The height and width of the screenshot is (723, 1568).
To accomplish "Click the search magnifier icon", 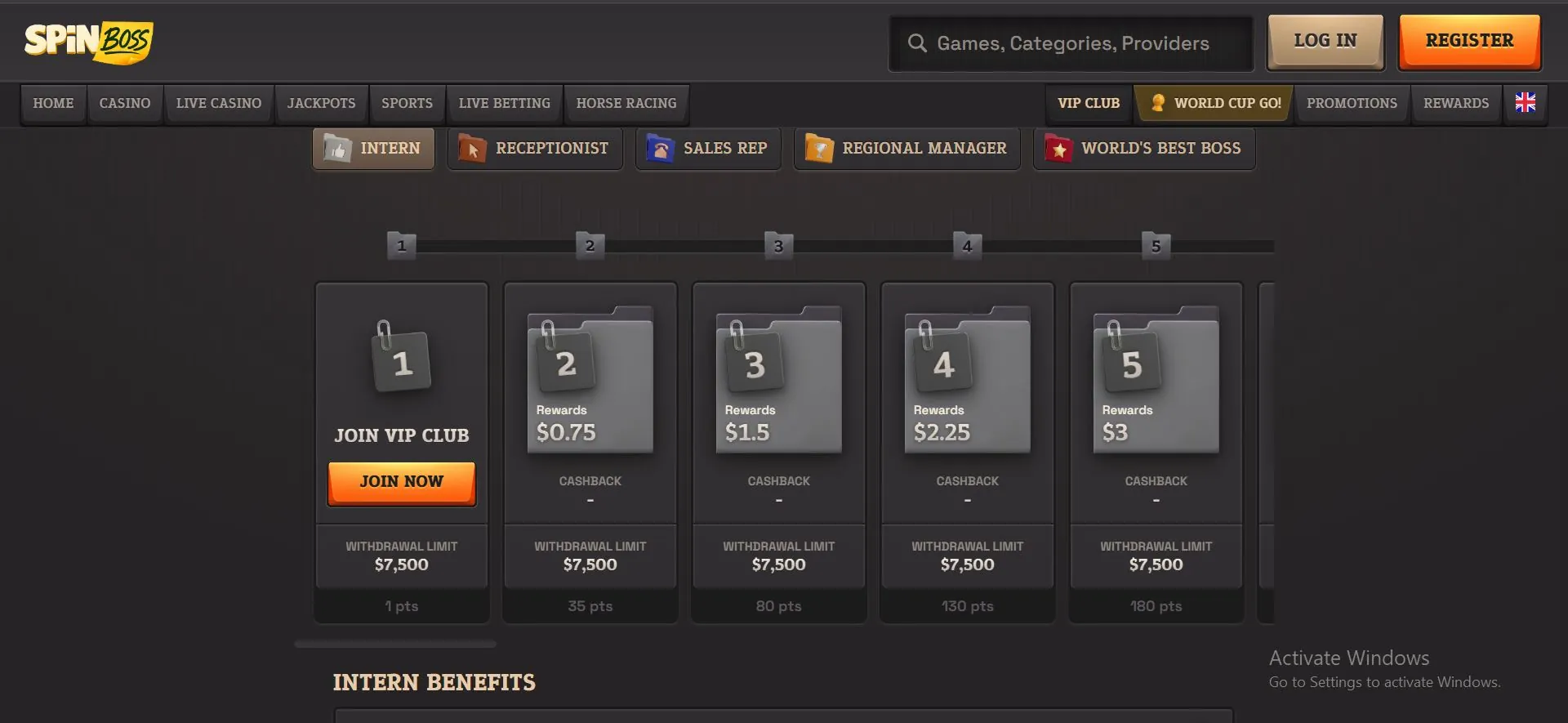I will coord(917,43).
